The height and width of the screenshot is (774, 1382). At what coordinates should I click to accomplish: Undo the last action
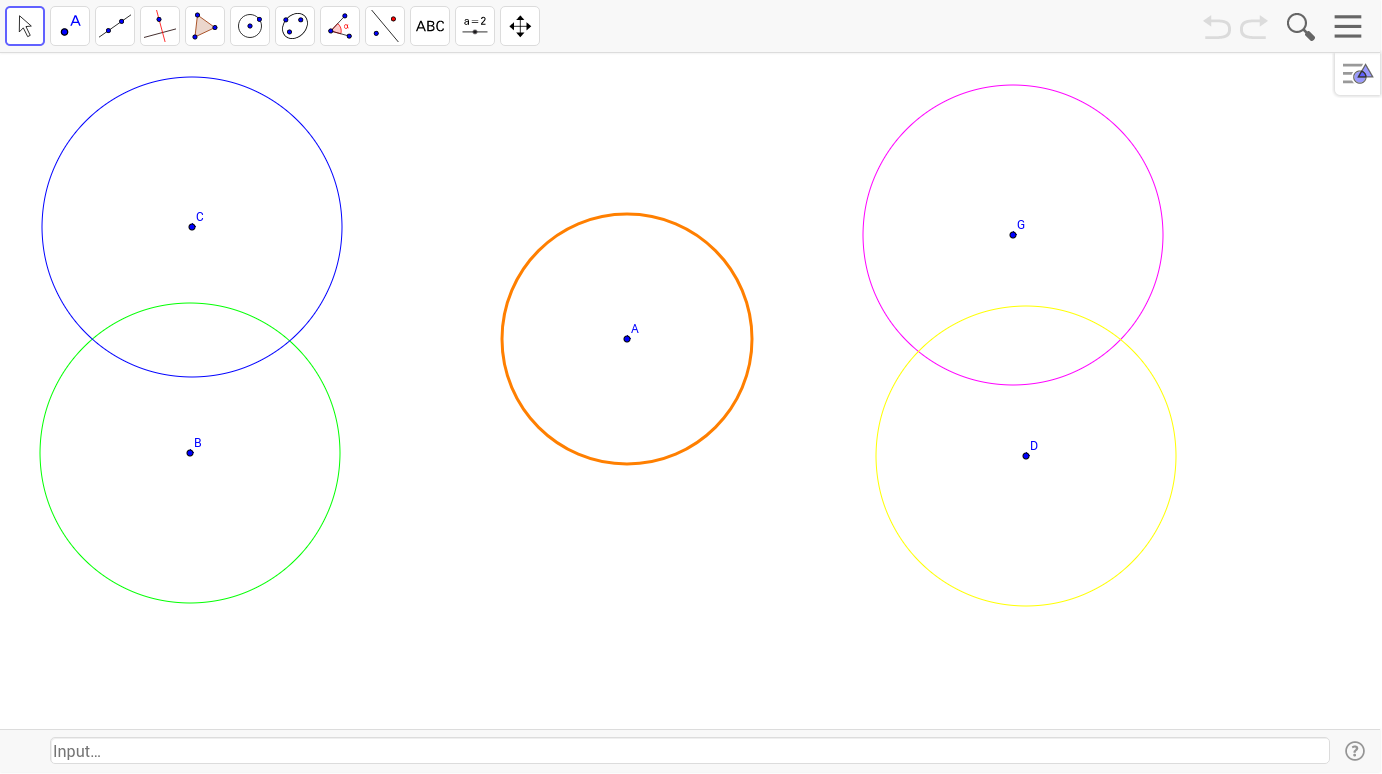(1217, 27)
